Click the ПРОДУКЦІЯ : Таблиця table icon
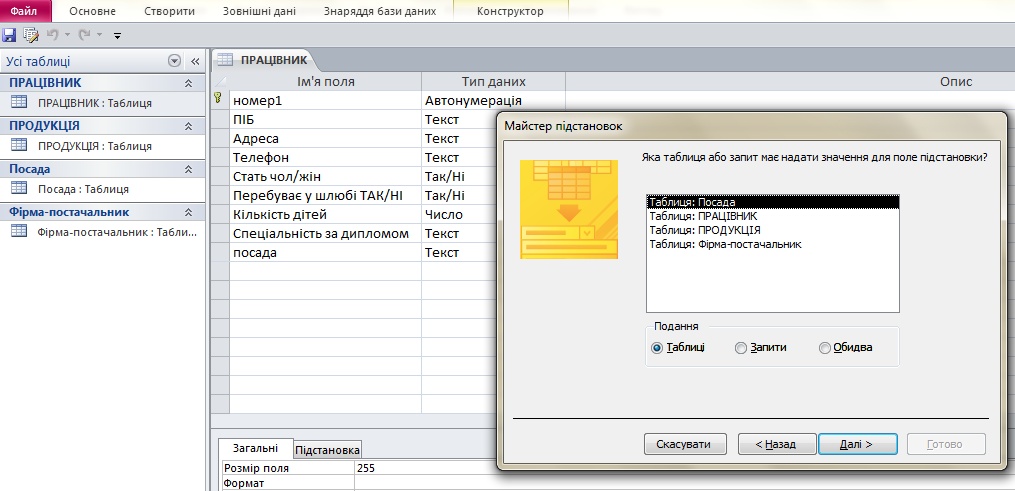This screenshot has height=491, width=1015. (x=19, y=146)
